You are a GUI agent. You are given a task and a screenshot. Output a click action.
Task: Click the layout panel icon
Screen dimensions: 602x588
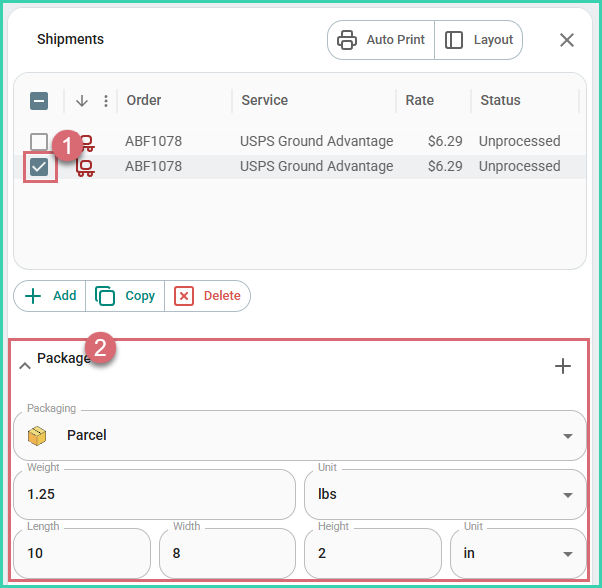coord(453,40)
